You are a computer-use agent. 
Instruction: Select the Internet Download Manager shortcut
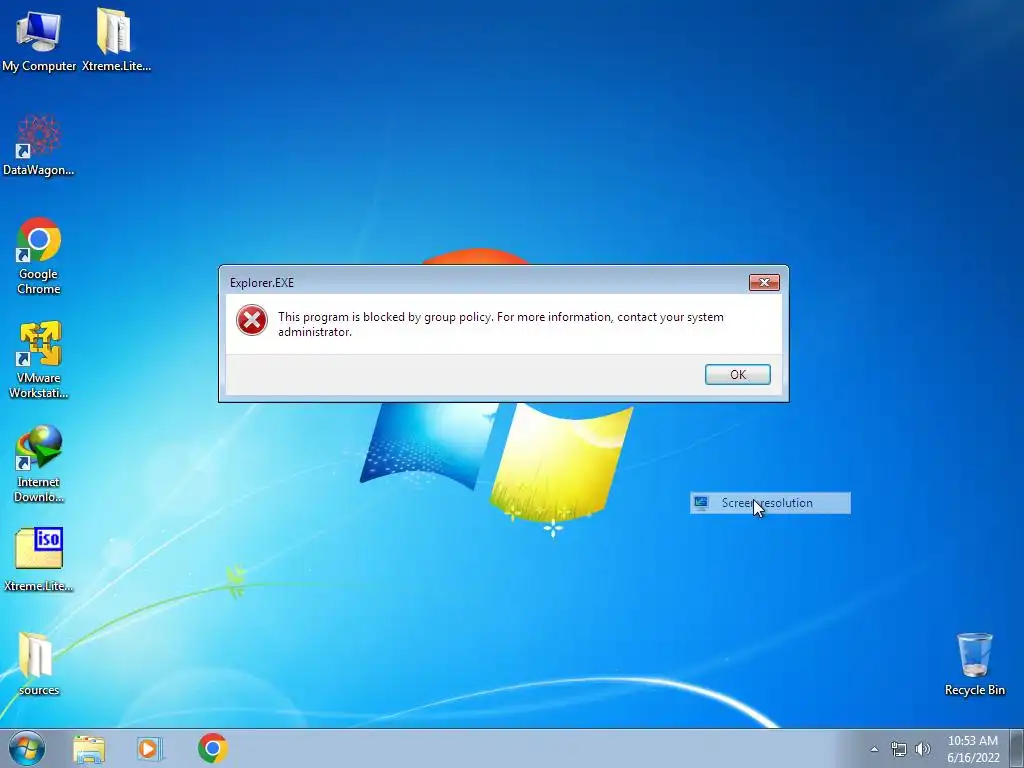tap(39, 464)
